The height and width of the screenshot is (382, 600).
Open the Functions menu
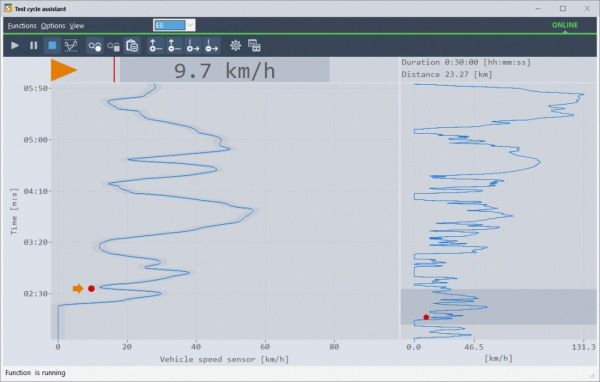(x=22, y=26)
